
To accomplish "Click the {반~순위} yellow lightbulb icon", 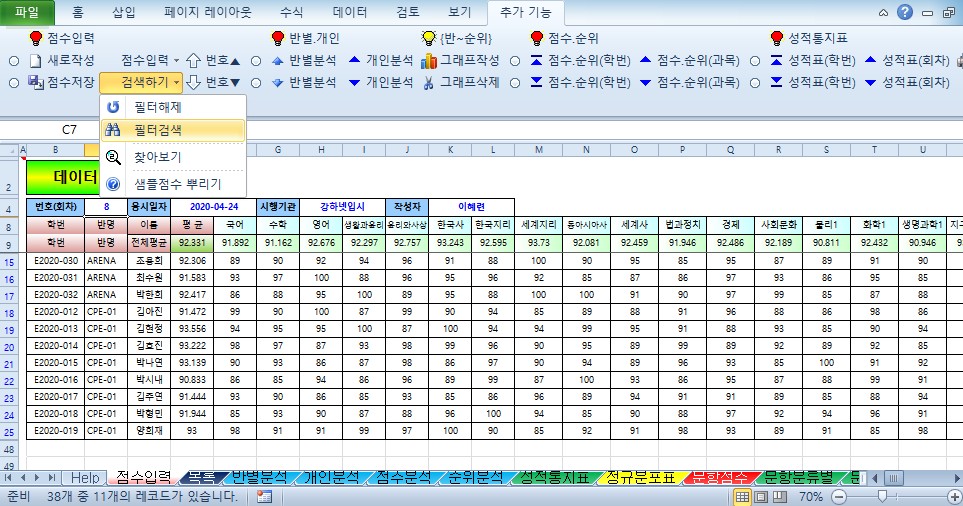I will (x=428, y=38).
